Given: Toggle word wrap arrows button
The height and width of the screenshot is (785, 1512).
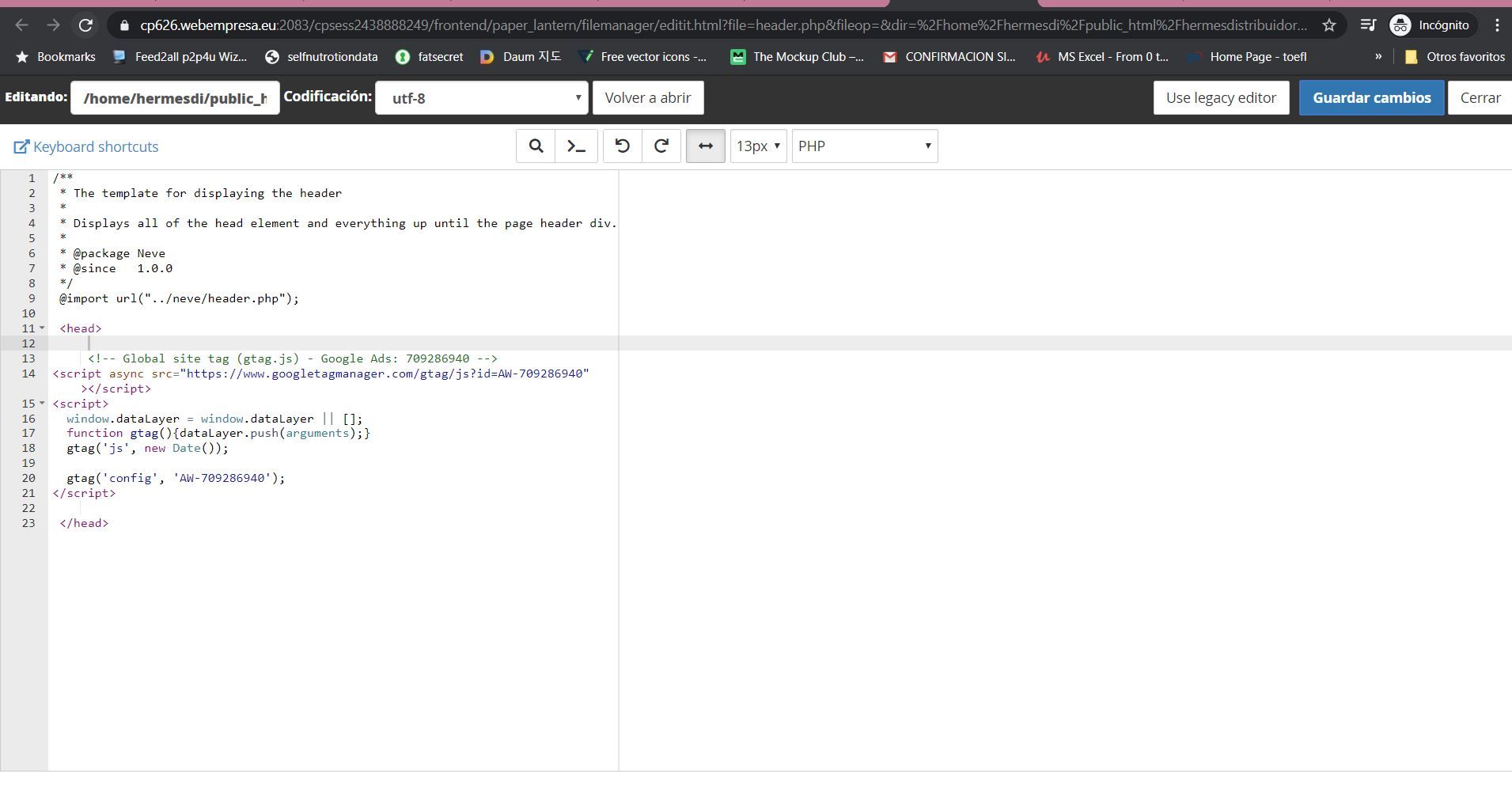Looking at the screenshot, I should (x=706, y=146).
